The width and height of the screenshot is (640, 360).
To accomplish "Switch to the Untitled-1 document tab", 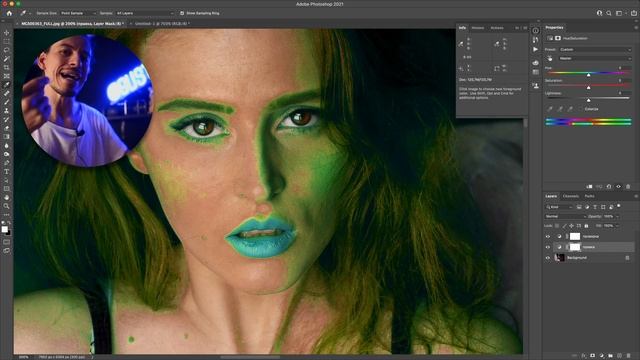I will tap(162, 24).
